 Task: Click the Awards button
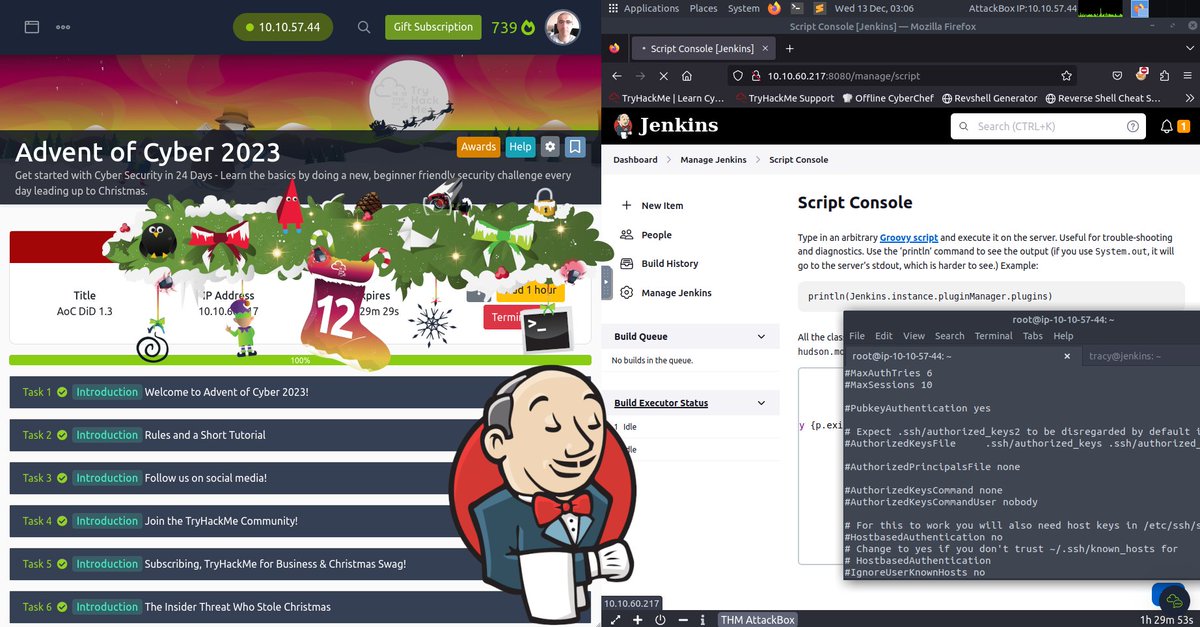(478, 147)
